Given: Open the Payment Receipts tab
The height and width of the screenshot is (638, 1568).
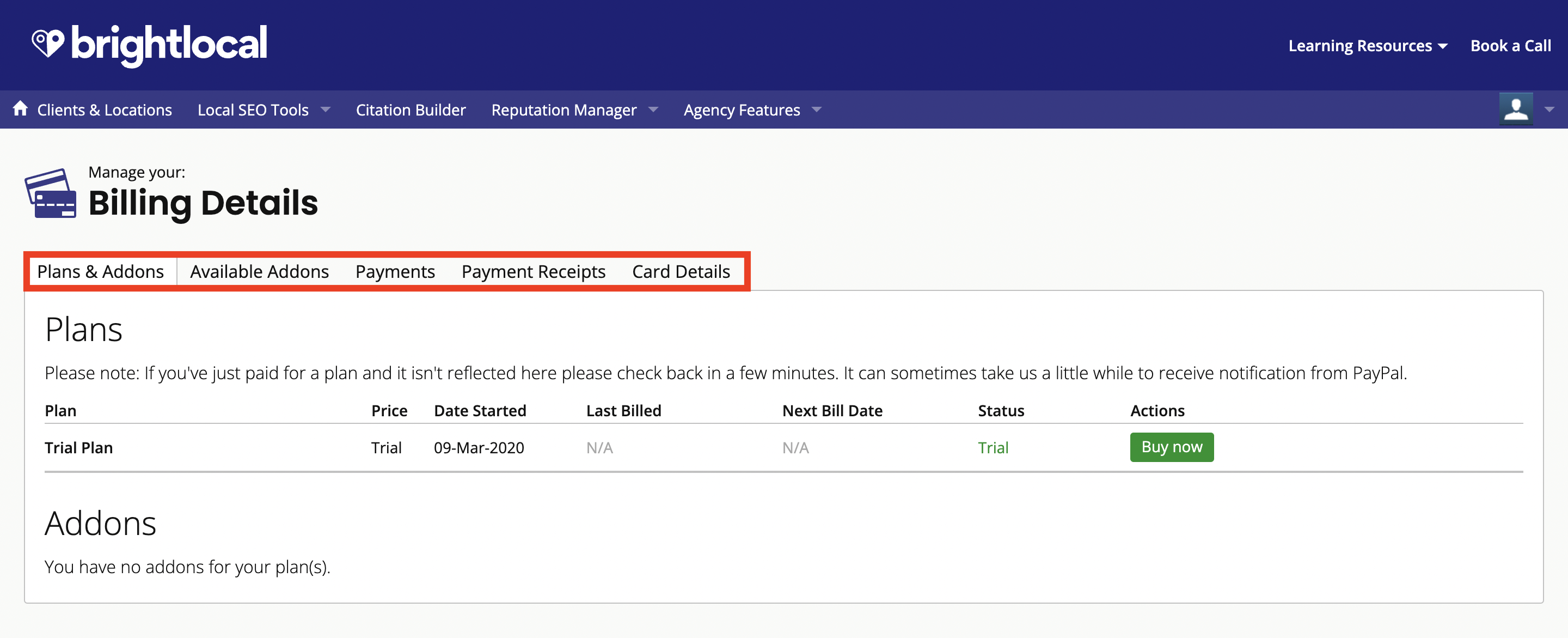Looking at the screenshot, I should [x=533, y=271].
